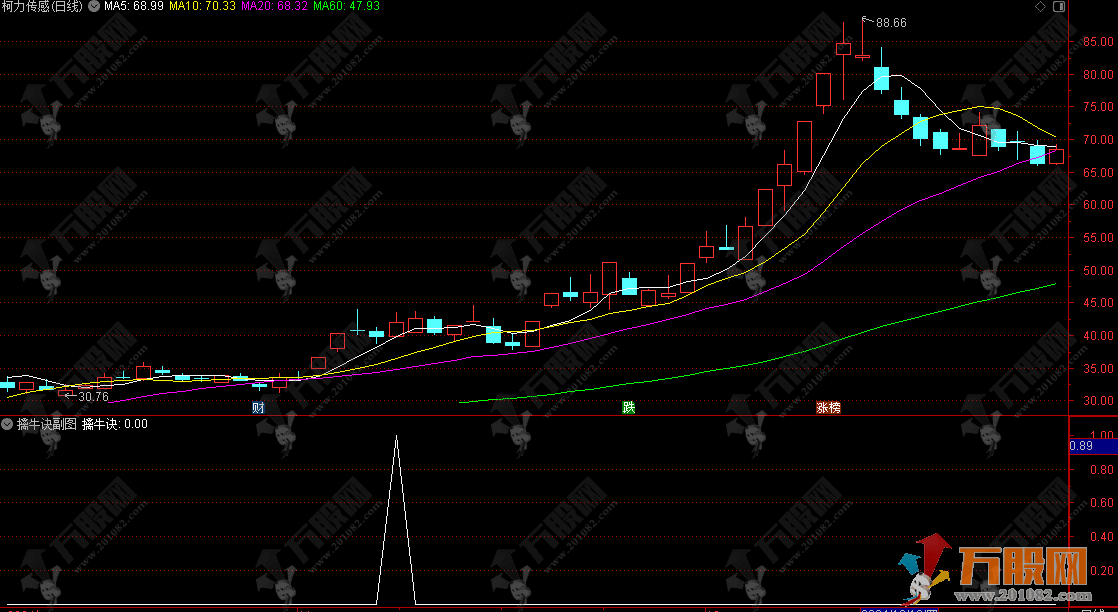Open the 跌 marker on the chart

click(628, 408)
